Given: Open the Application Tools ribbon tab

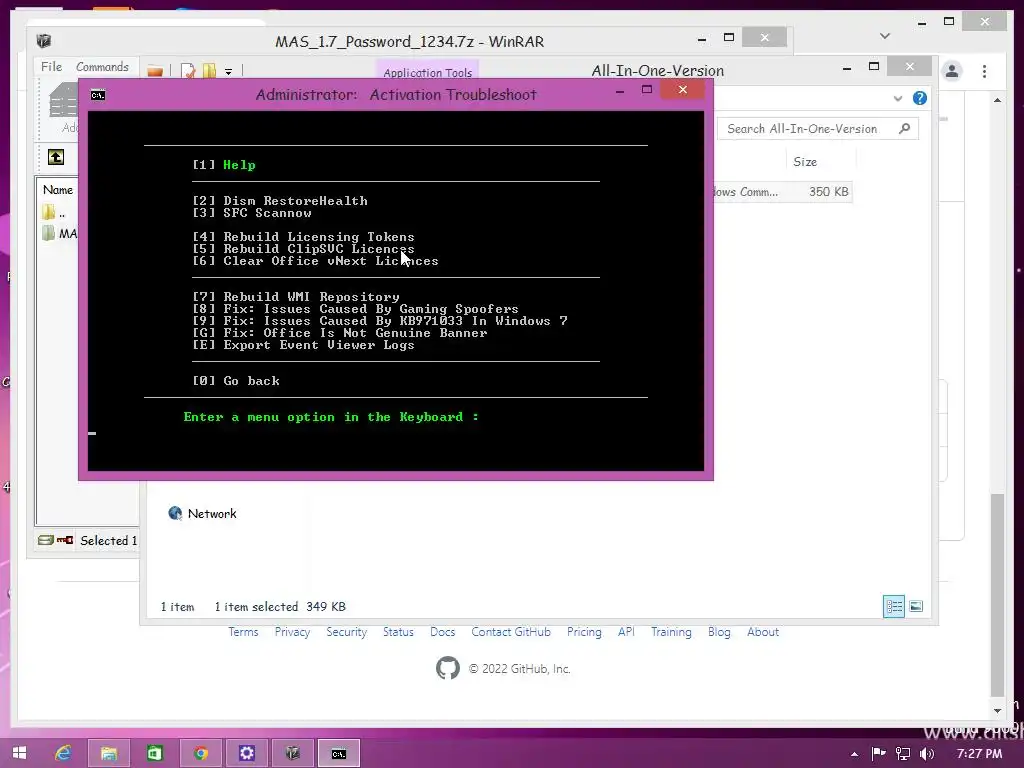Looking at the screenshot, I should tap(427, 72).
